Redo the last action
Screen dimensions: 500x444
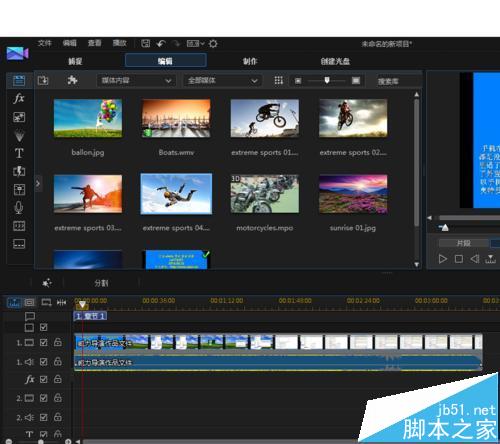tap(176, 44)
